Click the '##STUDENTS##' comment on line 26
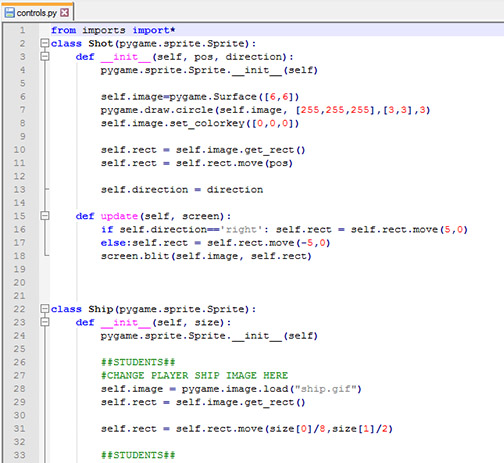Viewport: 504px width, 463px height. point(138,362)
